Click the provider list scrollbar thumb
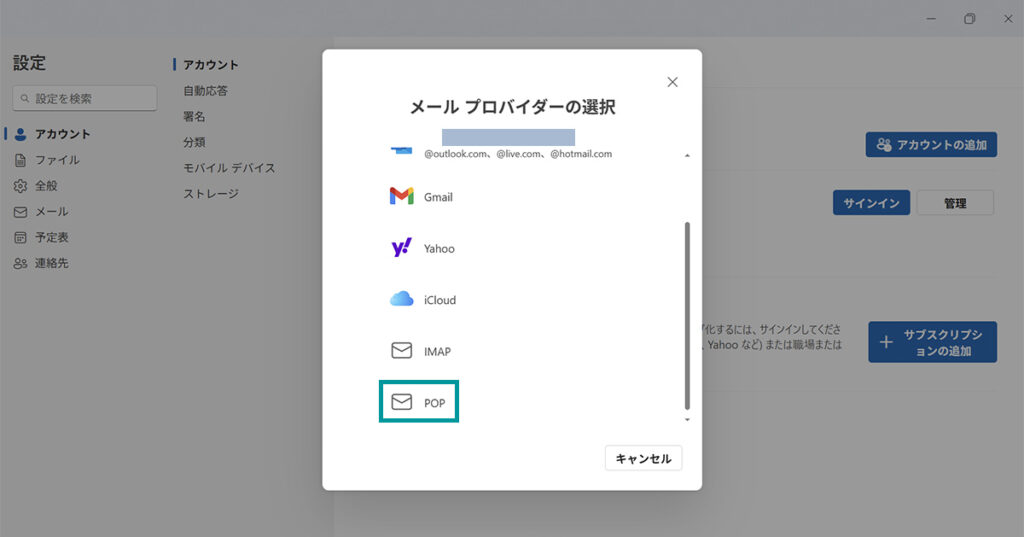This screenshot has width=1024, height=537. [x=687, y=316]
